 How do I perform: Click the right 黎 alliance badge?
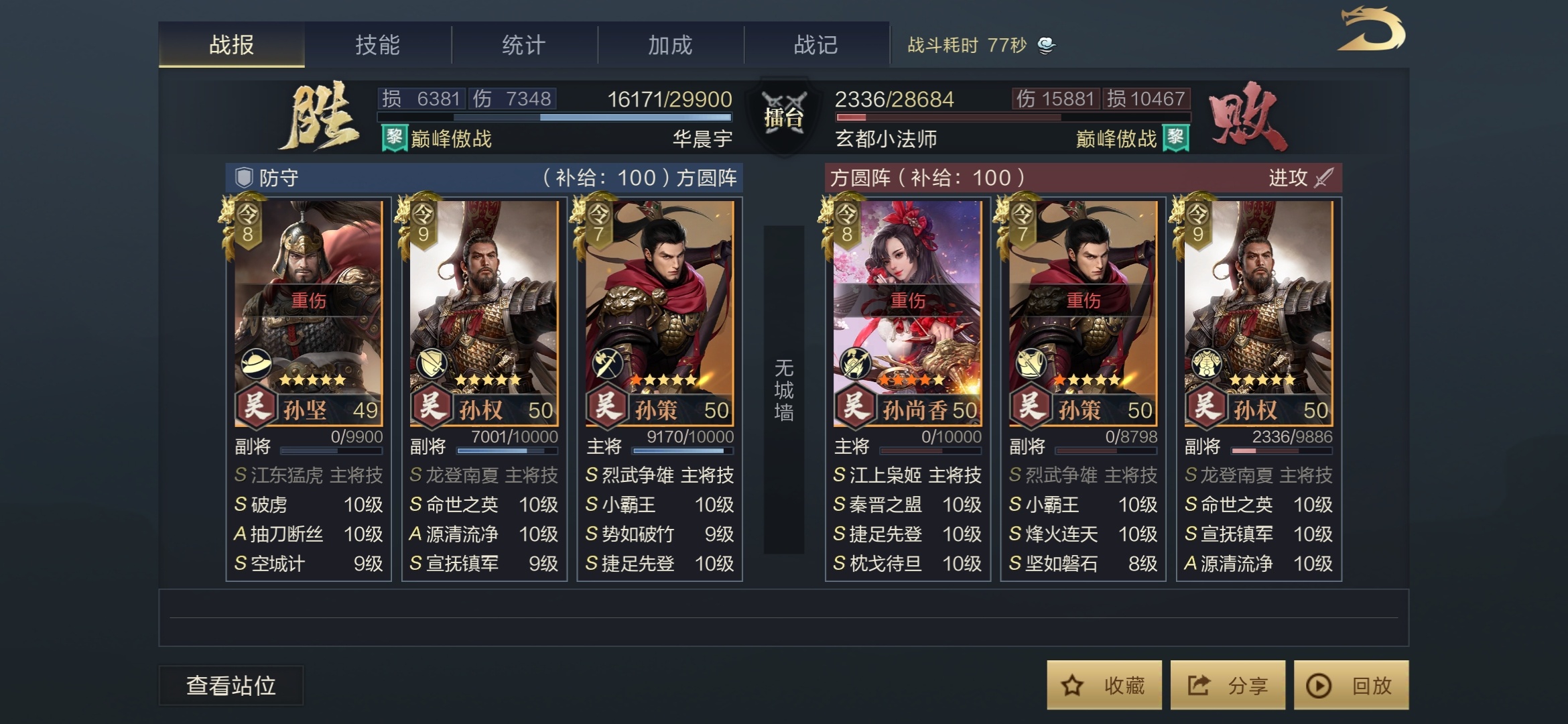tap(1175, 138)
